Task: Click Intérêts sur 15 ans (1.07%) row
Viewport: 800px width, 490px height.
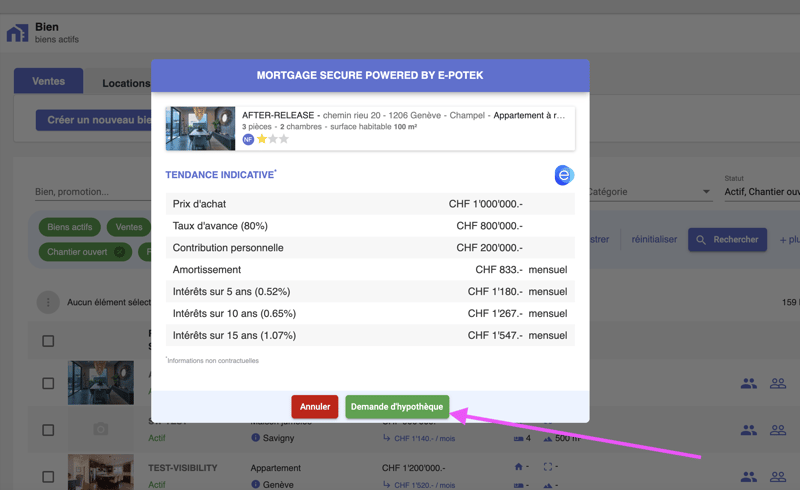Action: [x=370, y=335]
